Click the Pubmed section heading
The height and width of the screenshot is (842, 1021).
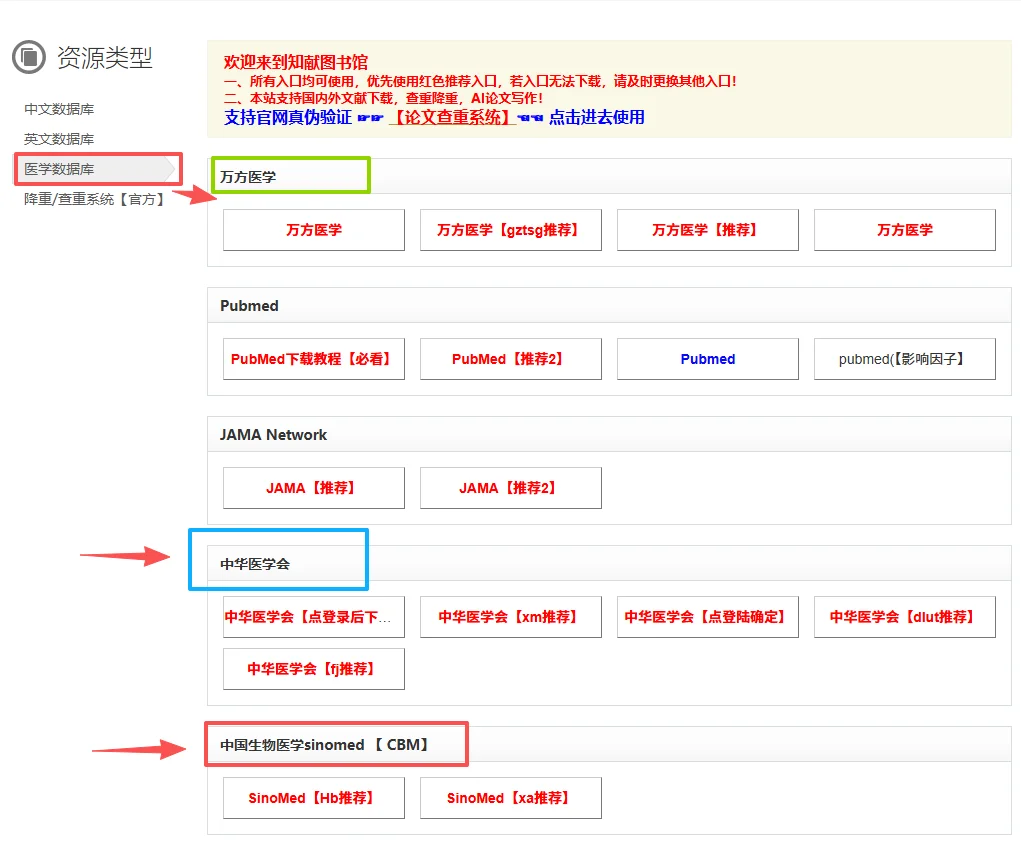point(249,306)
